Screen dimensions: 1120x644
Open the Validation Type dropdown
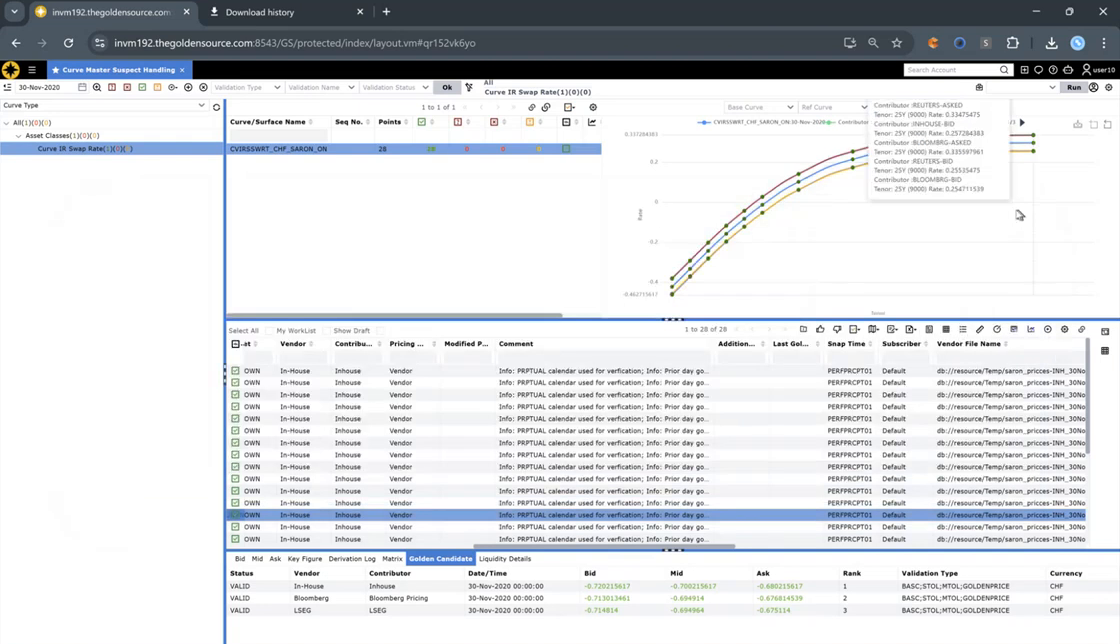(x=247, y=87)
